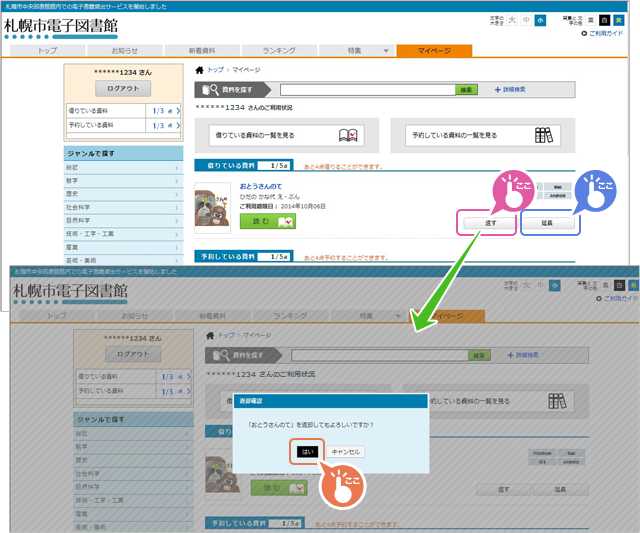Viewport: 640px width, 533px height.
Task: Open 借りている資料の一覧を見る in upper page
Action: point(287,135)
